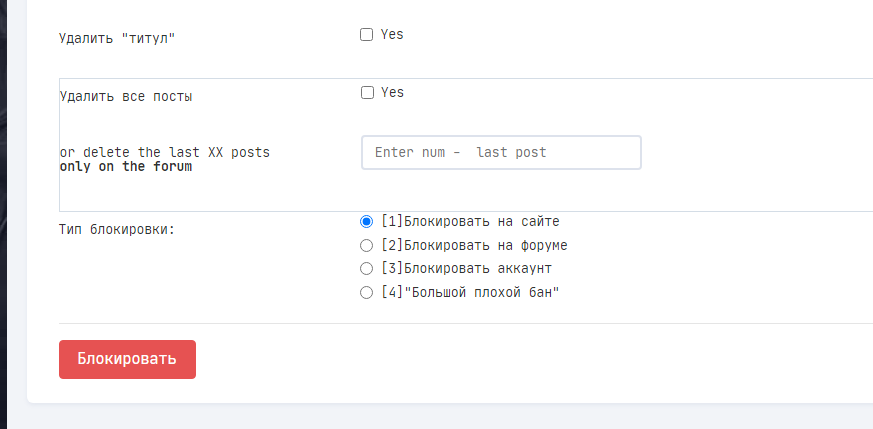The height and width of the screenshot is (429, 873).
Task: Click the Yes label beside Удалить все посты
Action: click(x=393, y=92)
